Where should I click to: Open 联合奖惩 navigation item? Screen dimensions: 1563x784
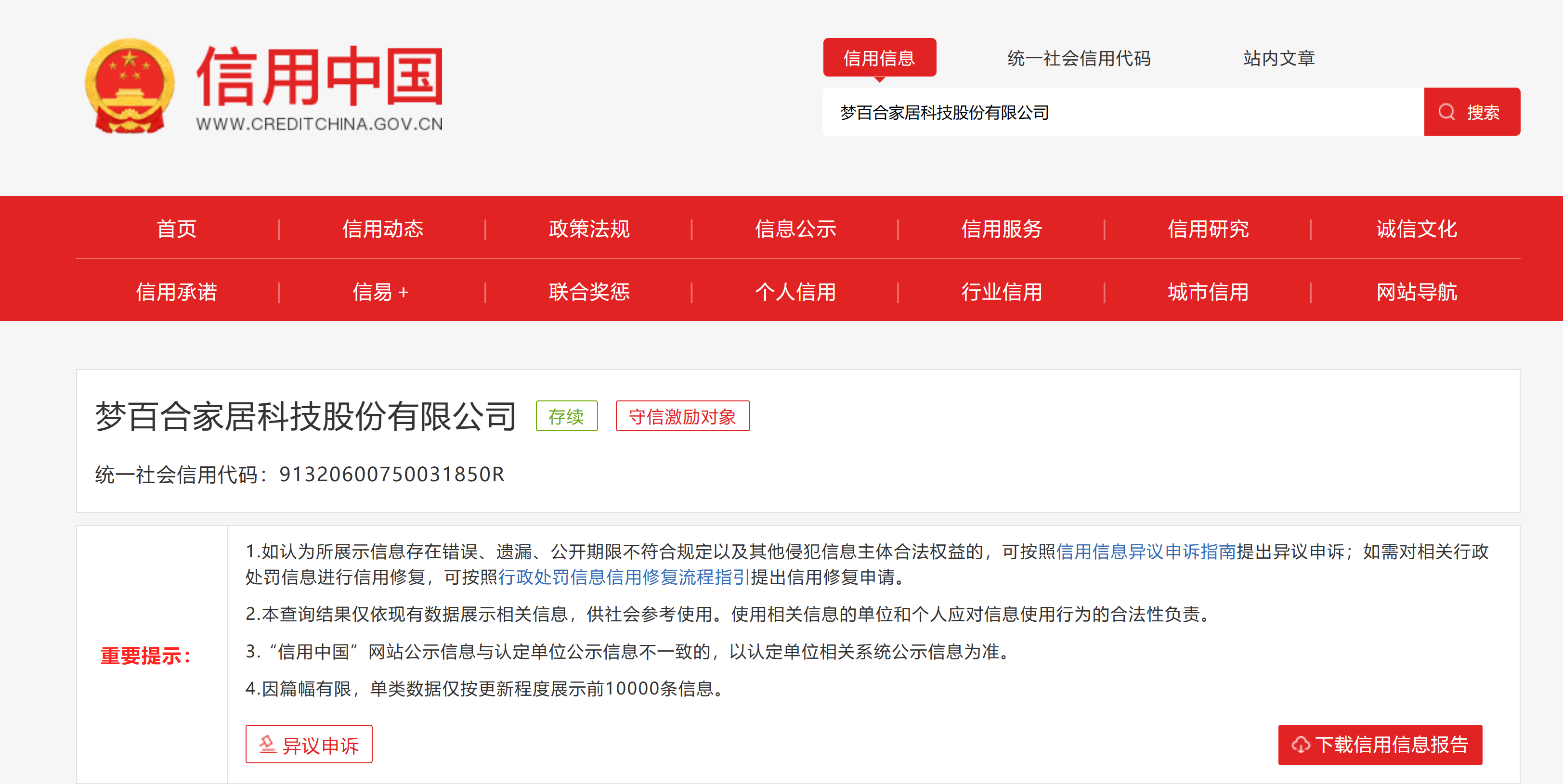(x=589, y=292)
